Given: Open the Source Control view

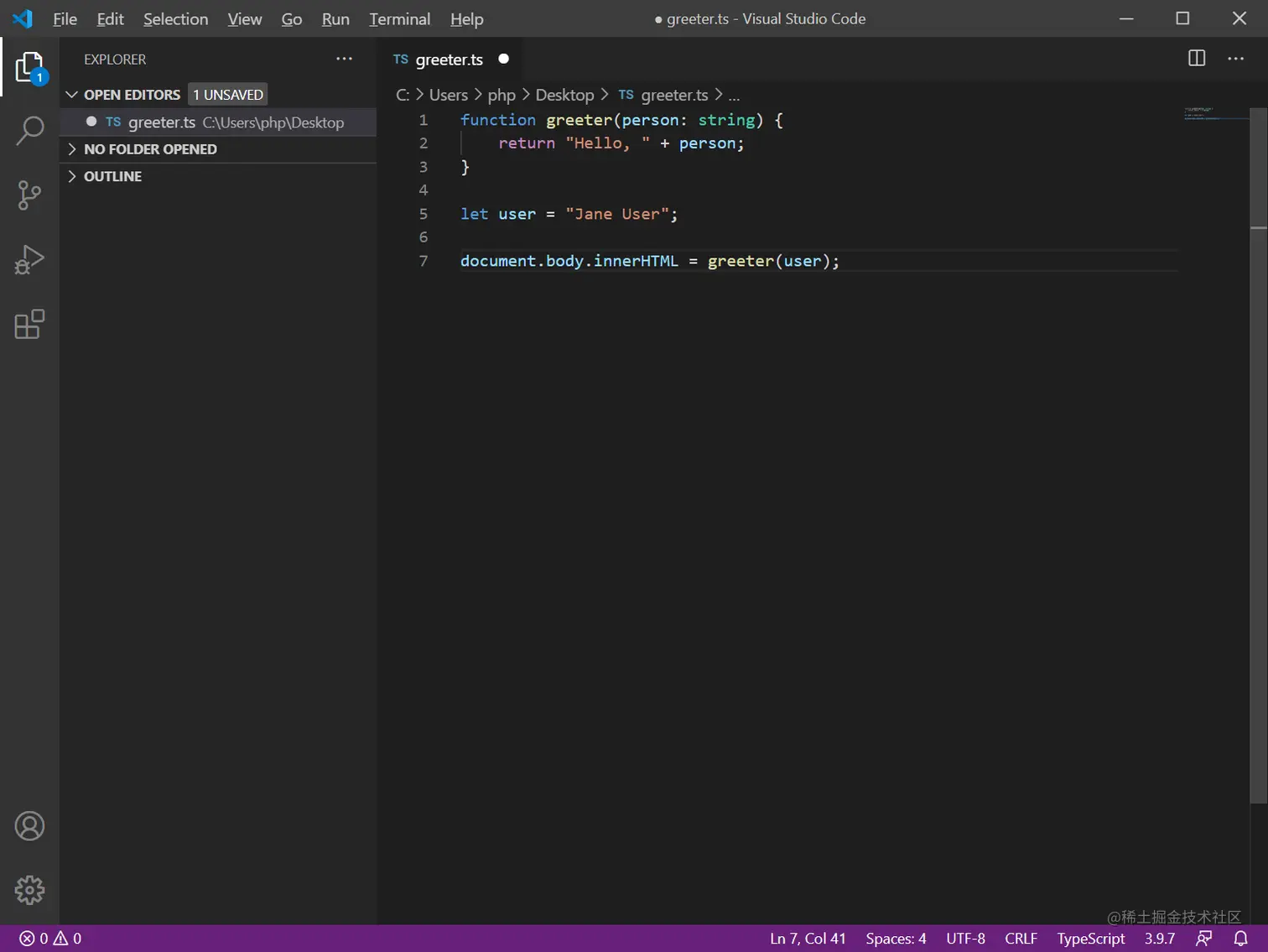Looking at the screenshot, I should point(29,195).
